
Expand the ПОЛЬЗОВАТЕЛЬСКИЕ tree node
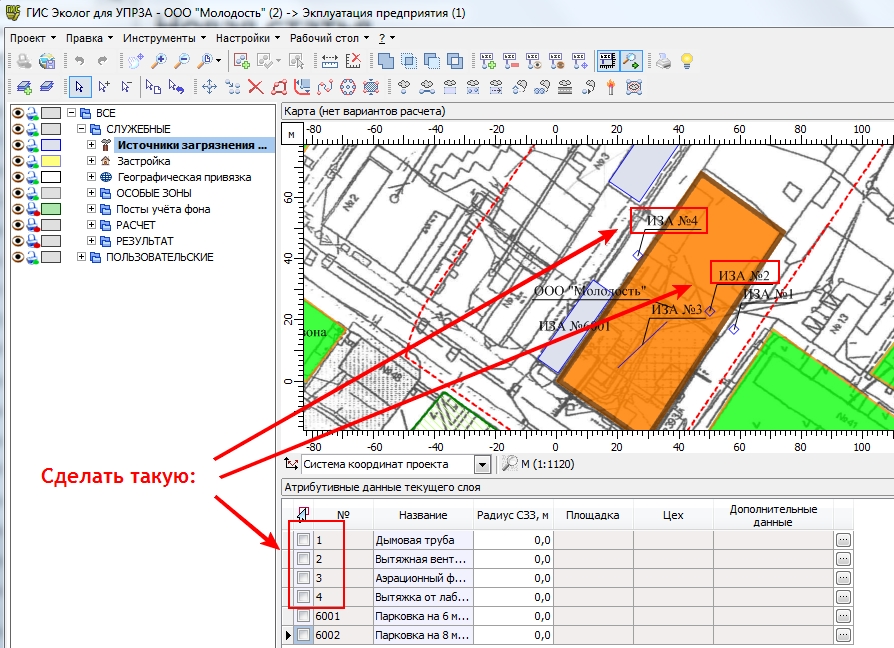pyautogui.click(x=82, y=257)
